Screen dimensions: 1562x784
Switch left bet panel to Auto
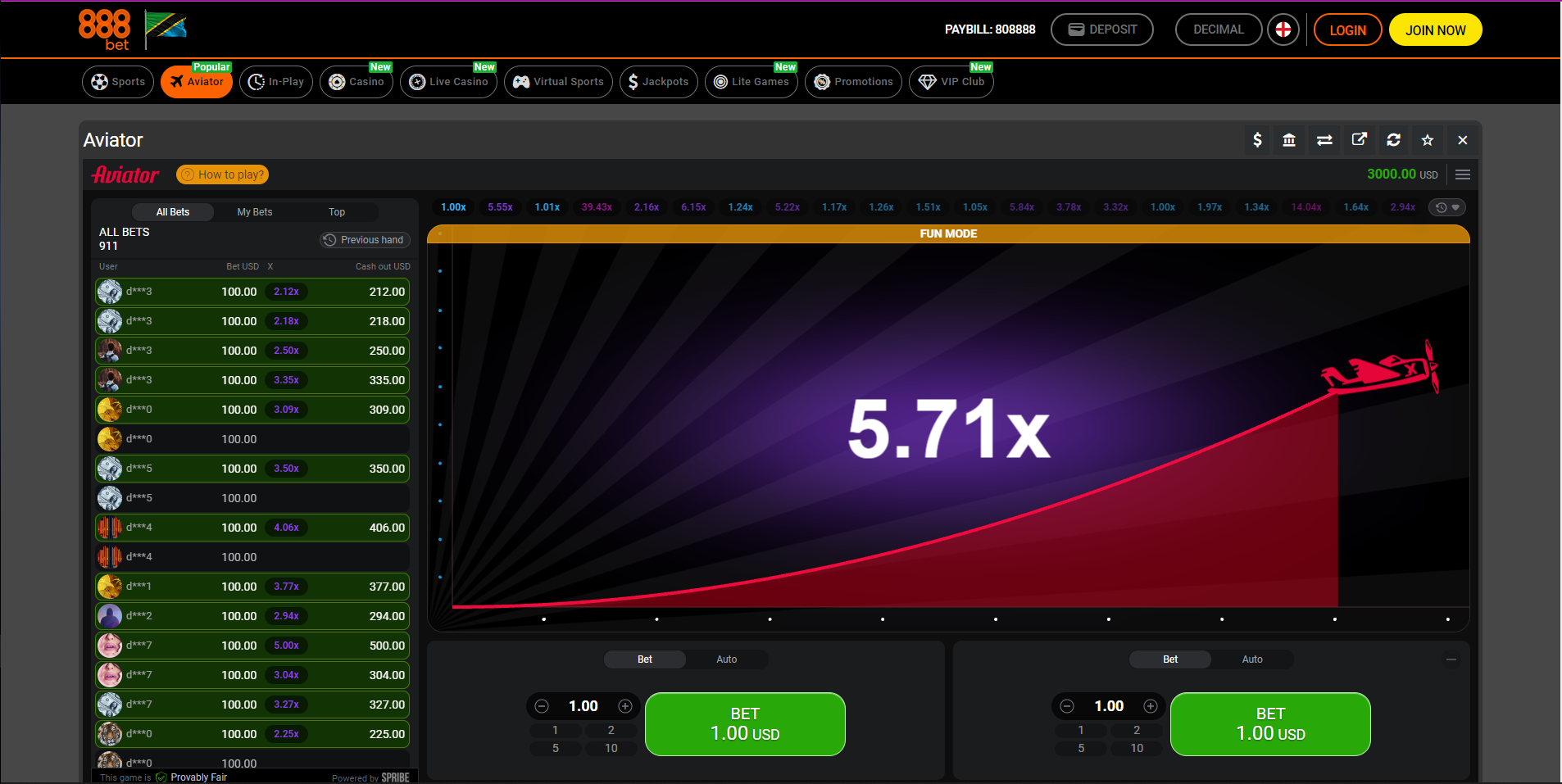[726, 659]
